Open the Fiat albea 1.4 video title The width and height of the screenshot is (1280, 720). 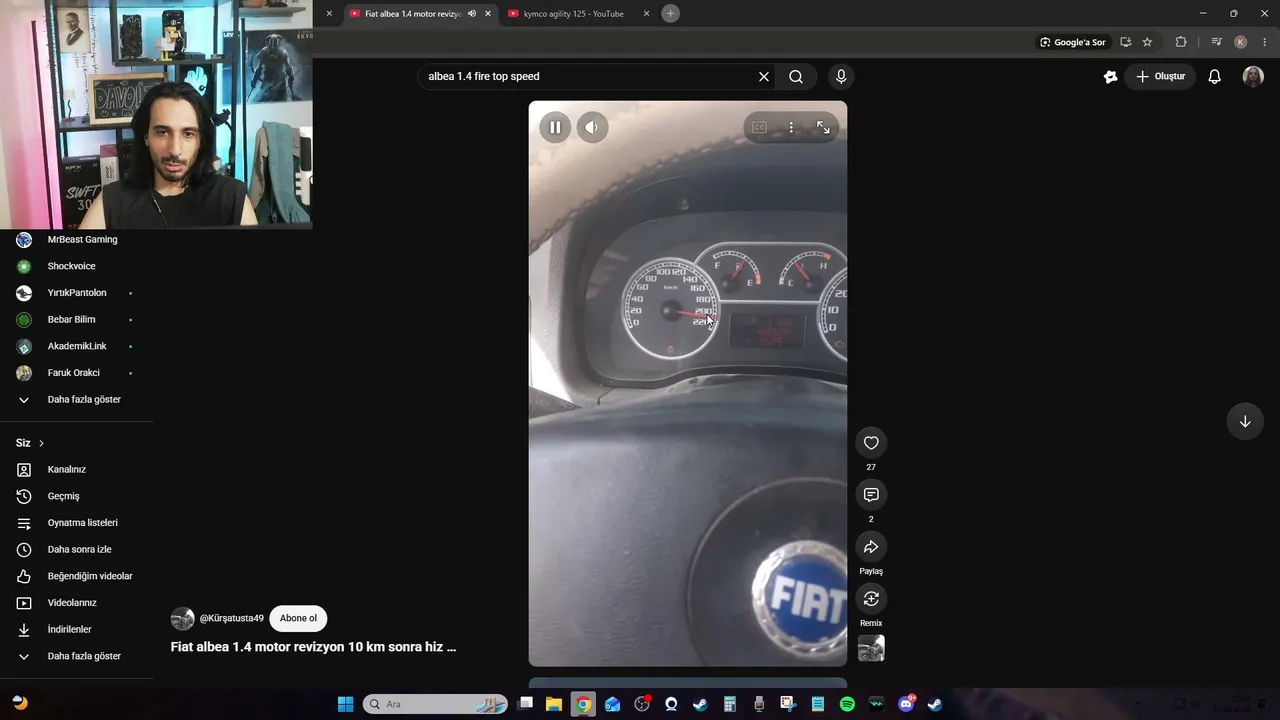313,647
